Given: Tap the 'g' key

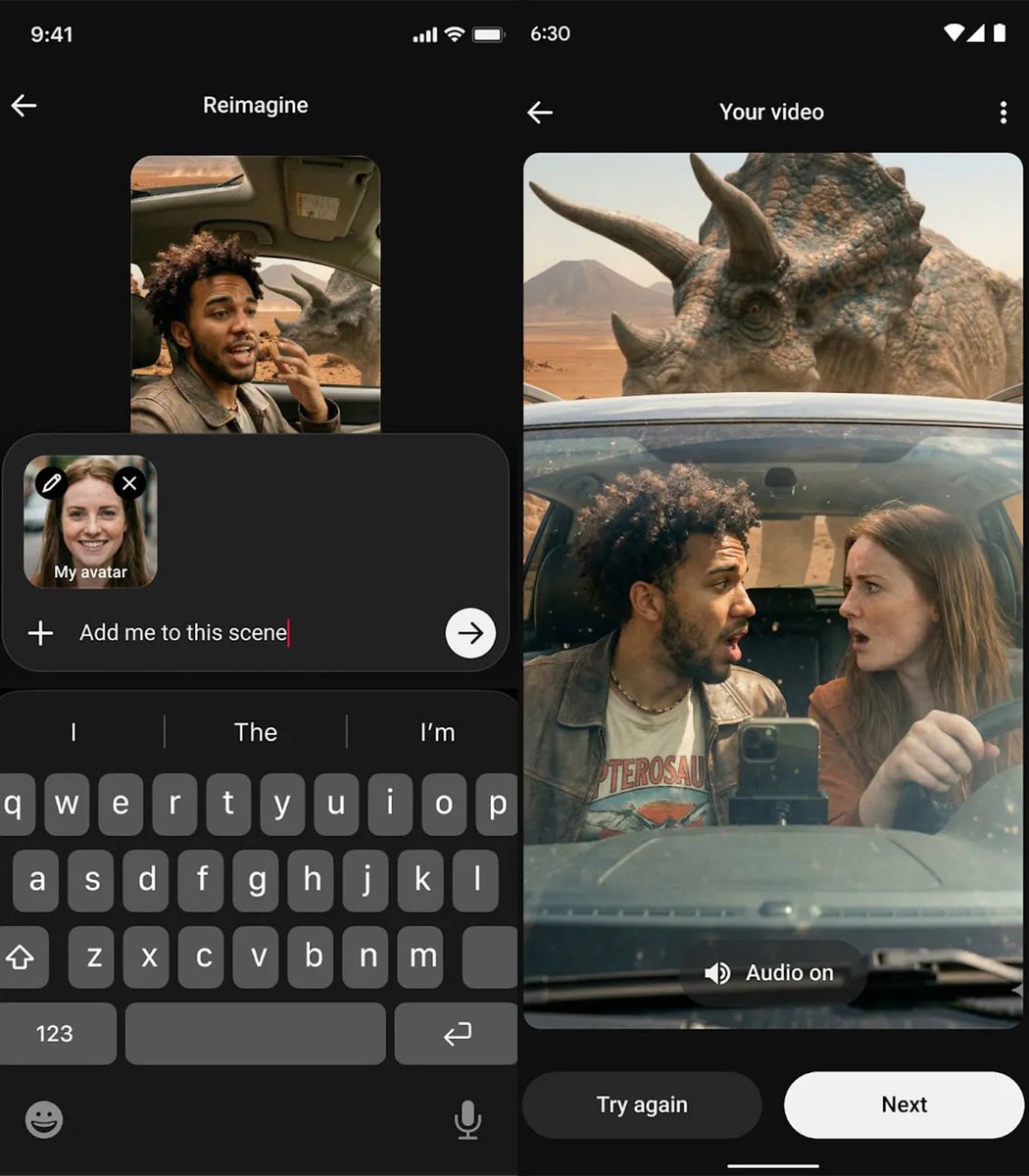Looking at the screenshot, I should (x=257, y=880).
